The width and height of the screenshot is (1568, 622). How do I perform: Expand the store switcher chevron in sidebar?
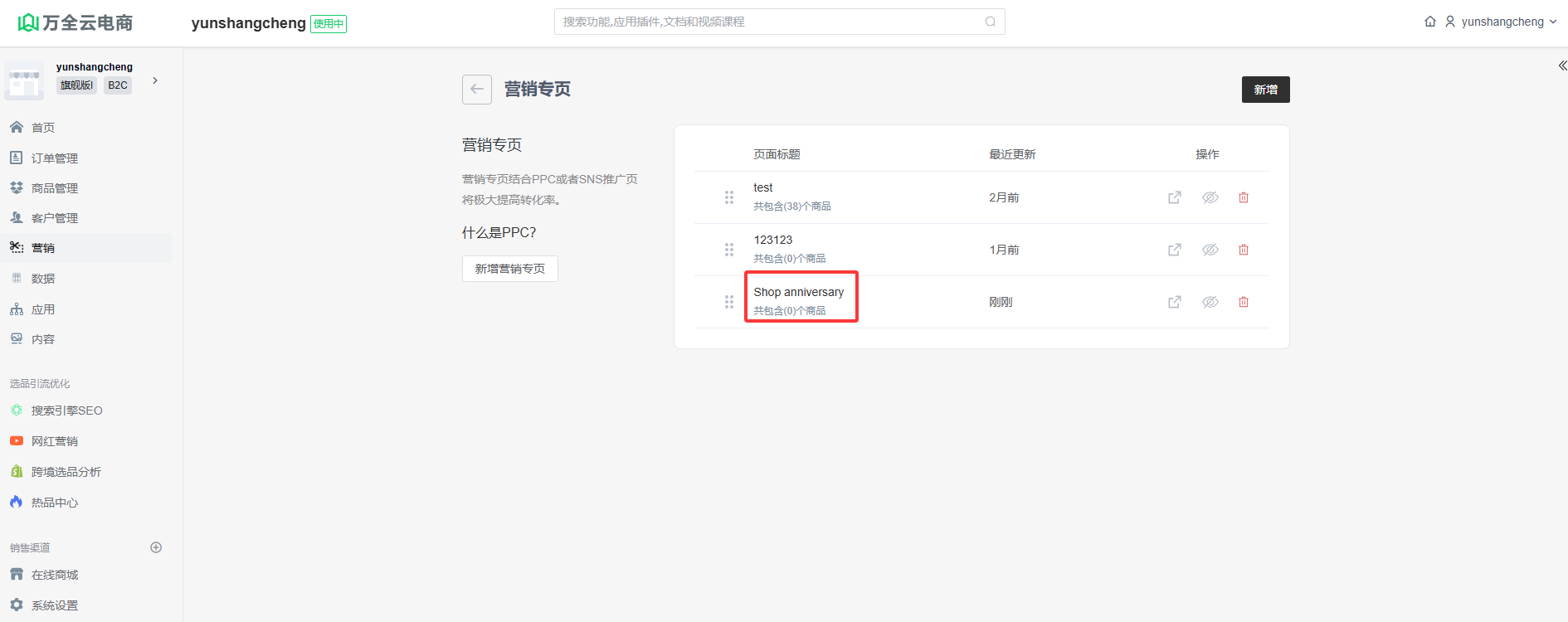[x=155, y=80]
